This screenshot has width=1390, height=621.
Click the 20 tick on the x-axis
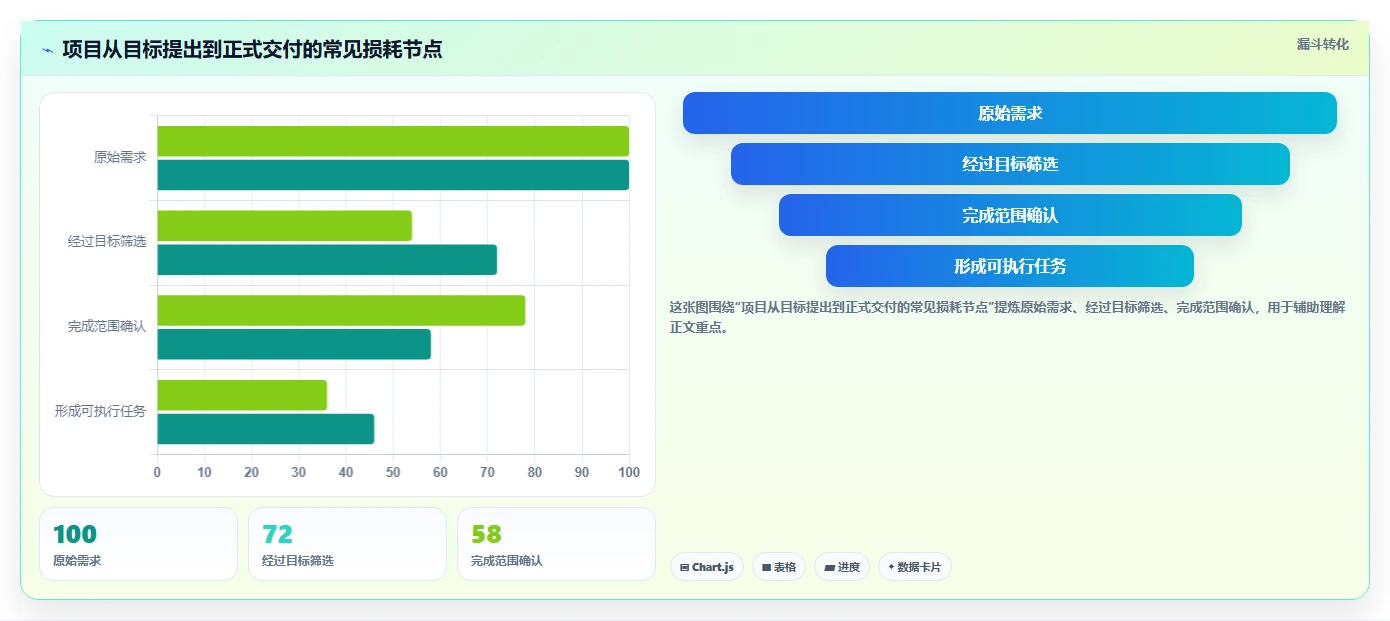[x=251, y=472]
